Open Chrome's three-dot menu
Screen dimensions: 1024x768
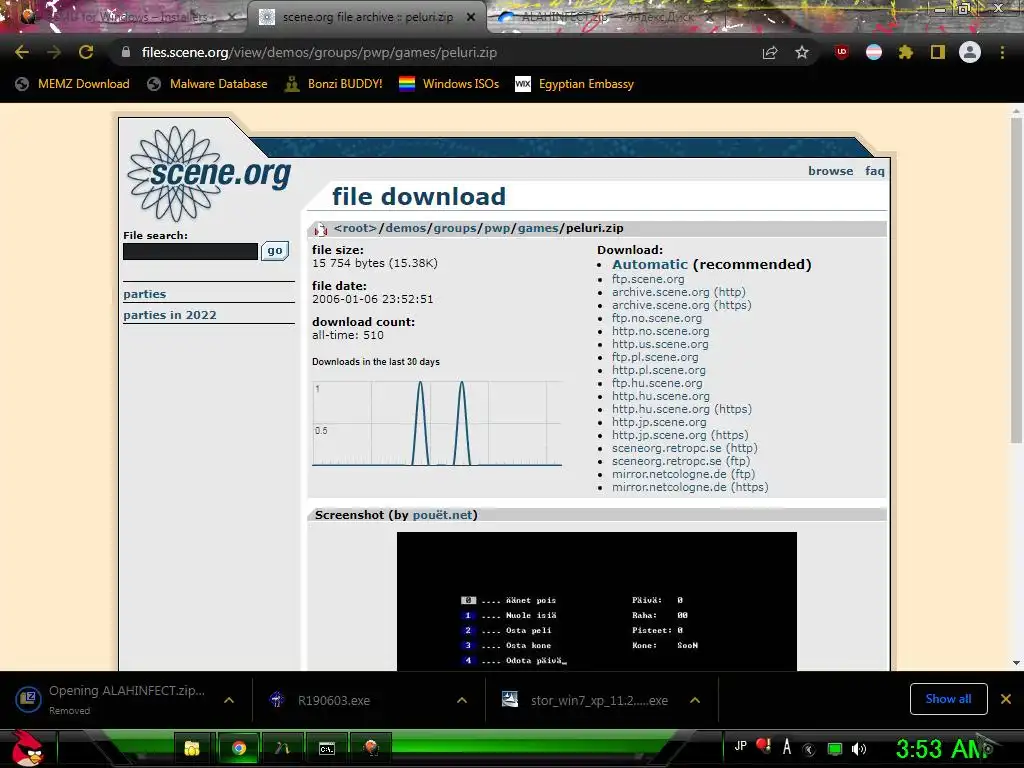(x=1002, y=52)
